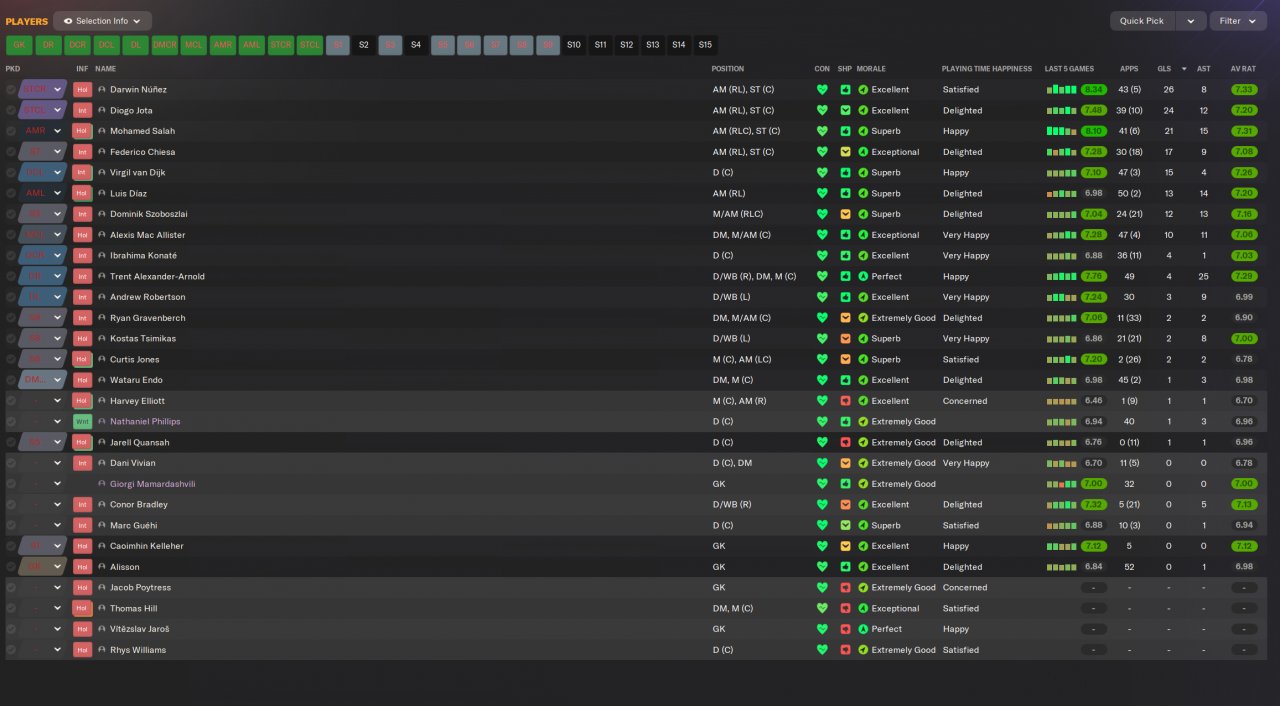Click Diogo Jota's Int info badge
This screenshot has height=706, width=1280.
coord(82,110)
